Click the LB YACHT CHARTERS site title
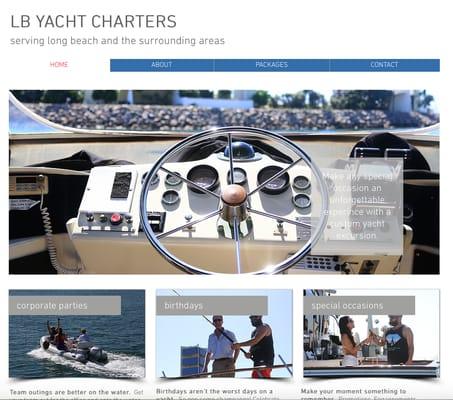Viewport: 453px width, 400px height. point(93,22)
